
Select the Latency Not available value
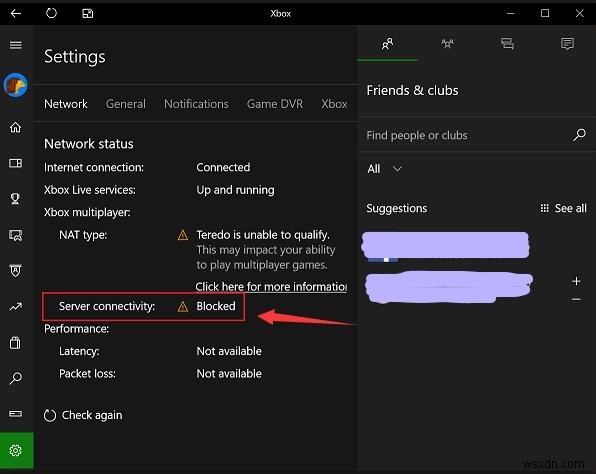coord(229,351)
